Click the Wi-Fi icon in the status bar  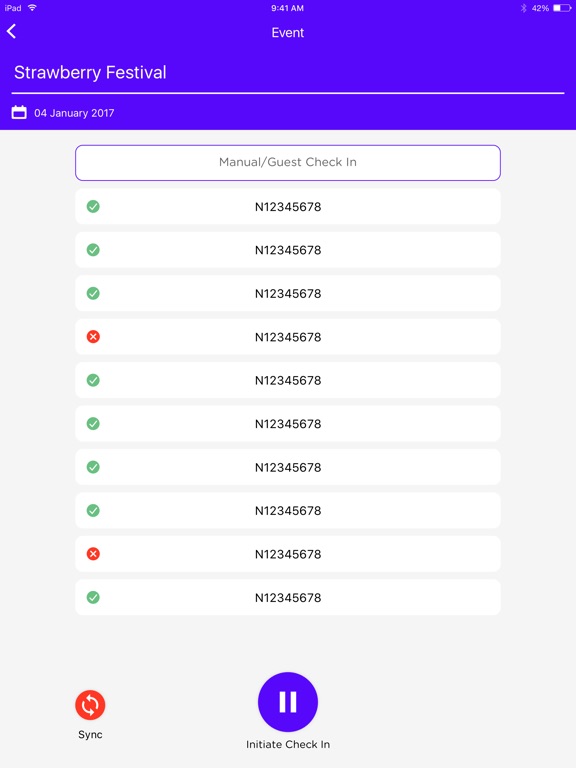tap(32, 8)
